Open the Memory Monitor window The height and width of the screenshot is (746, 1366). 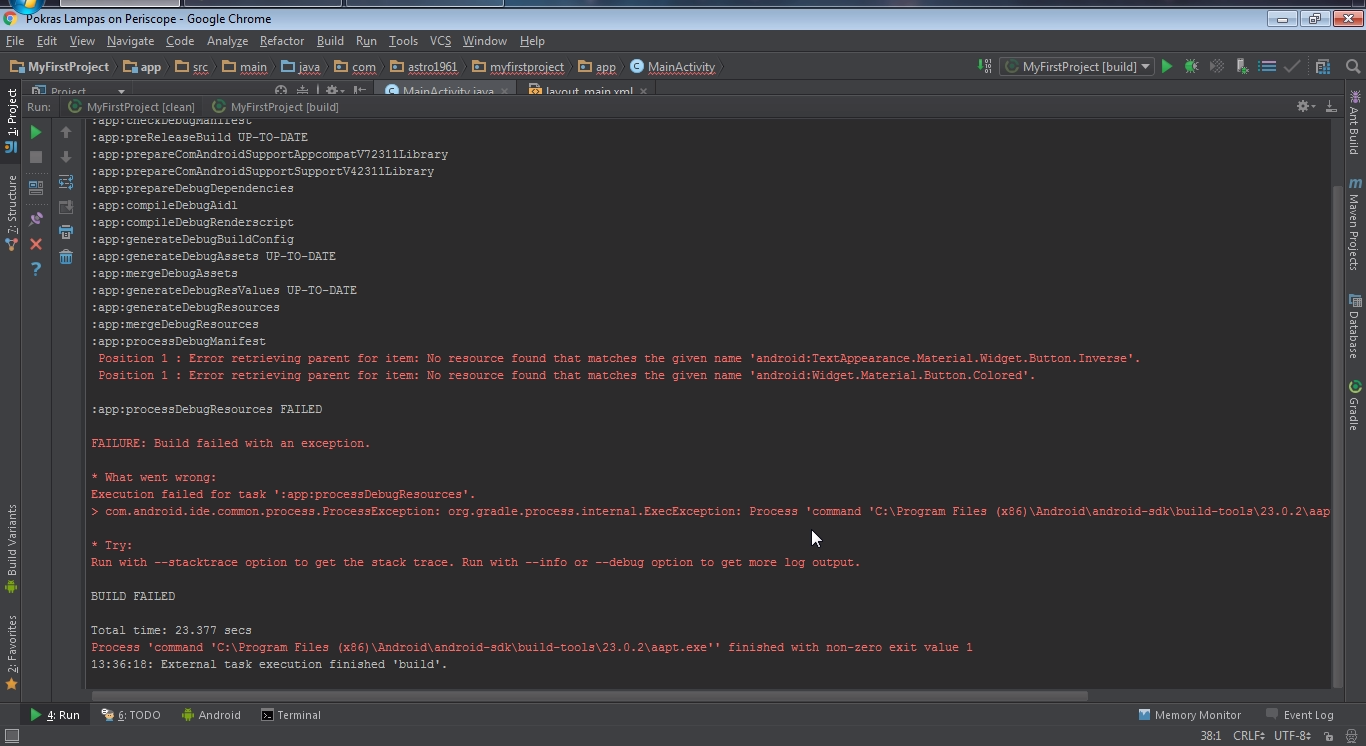[1190, 715]
